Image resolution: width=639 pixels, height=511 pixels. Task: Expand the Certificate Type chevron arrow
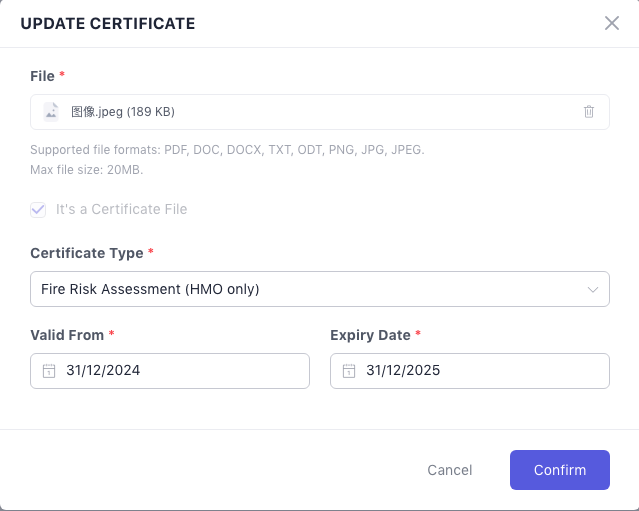pyautogui.click(x=590, y=289)
